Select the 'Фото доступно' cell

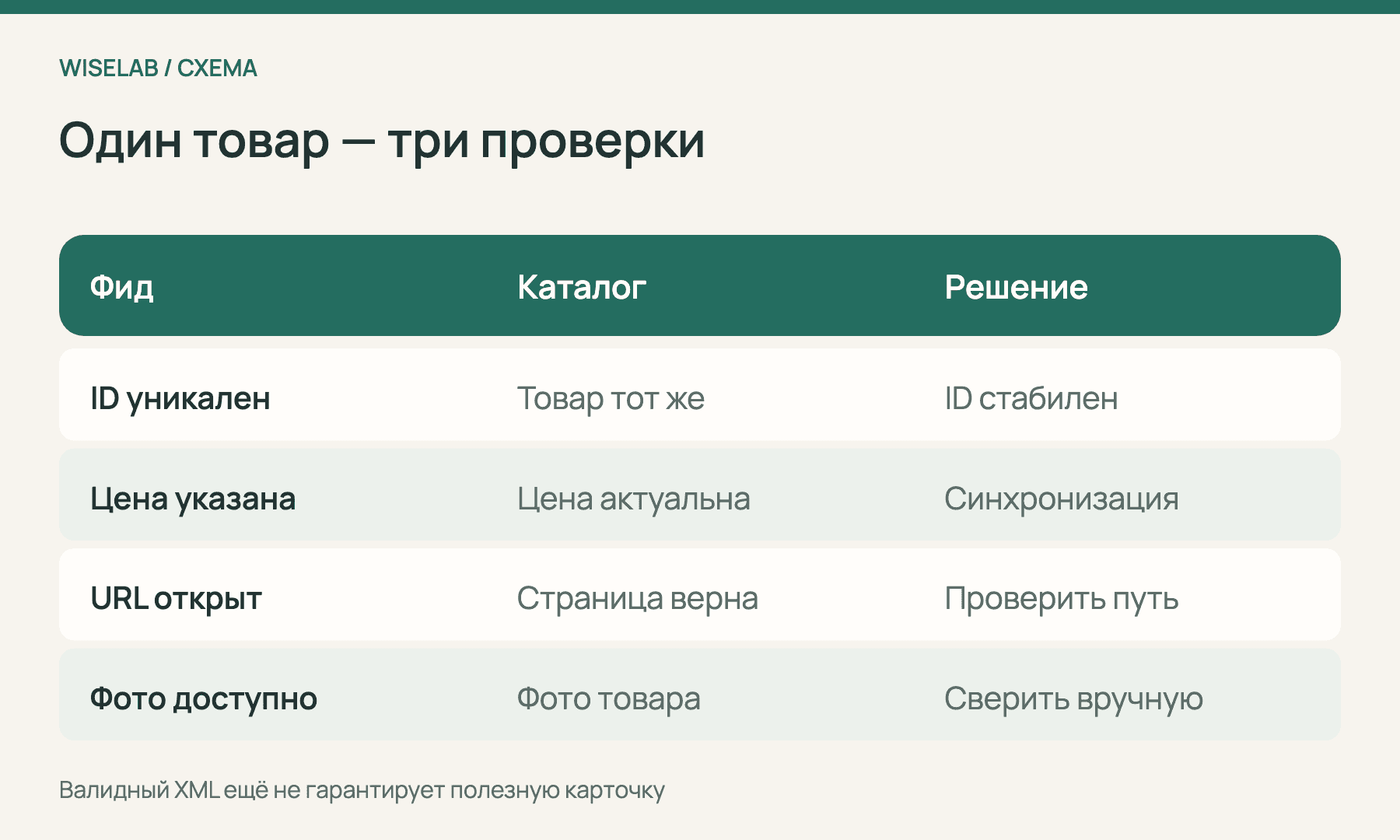point(204,698)
